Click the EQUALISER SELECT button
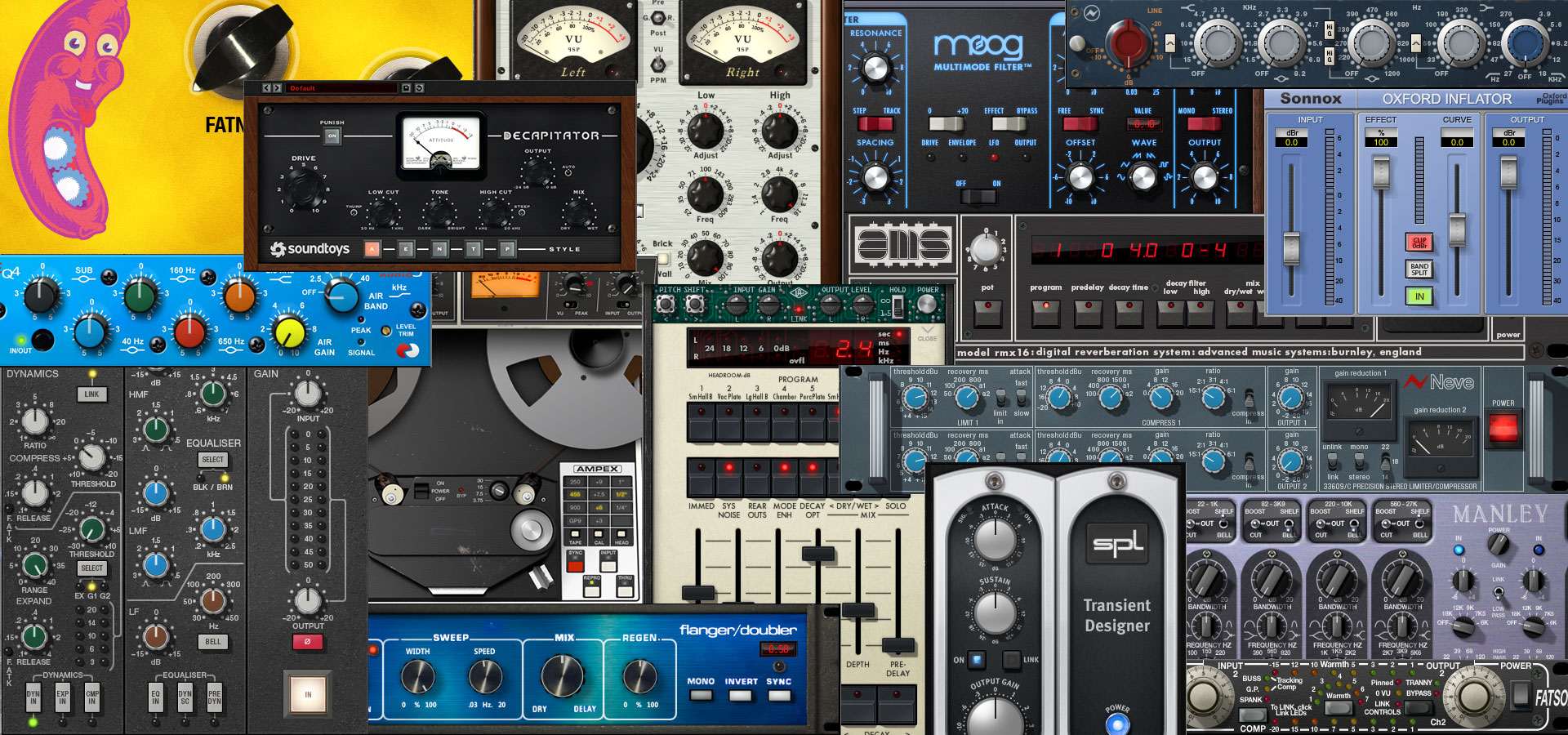 [x=212, y=460]
